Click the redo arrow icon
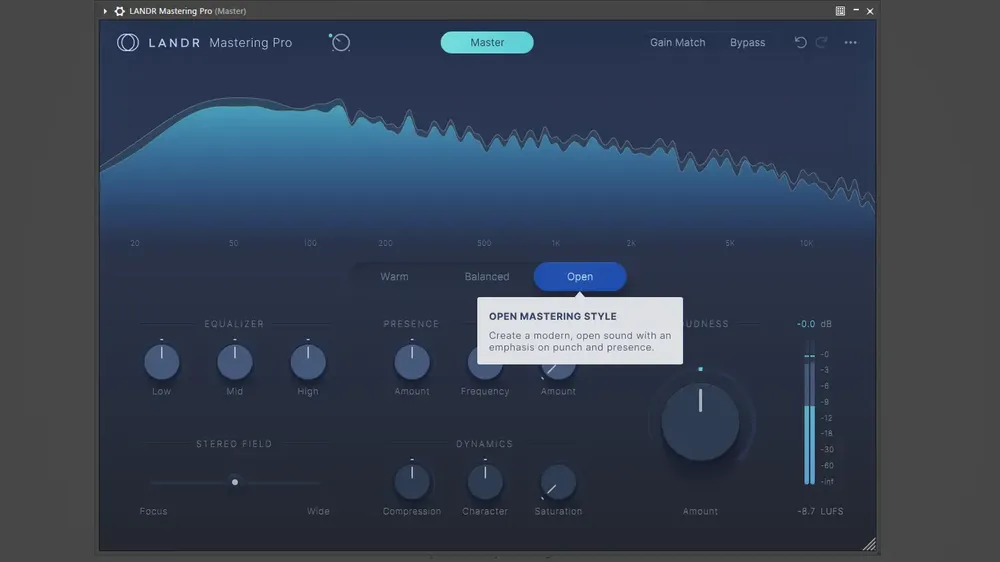 [x=821, y=42]
